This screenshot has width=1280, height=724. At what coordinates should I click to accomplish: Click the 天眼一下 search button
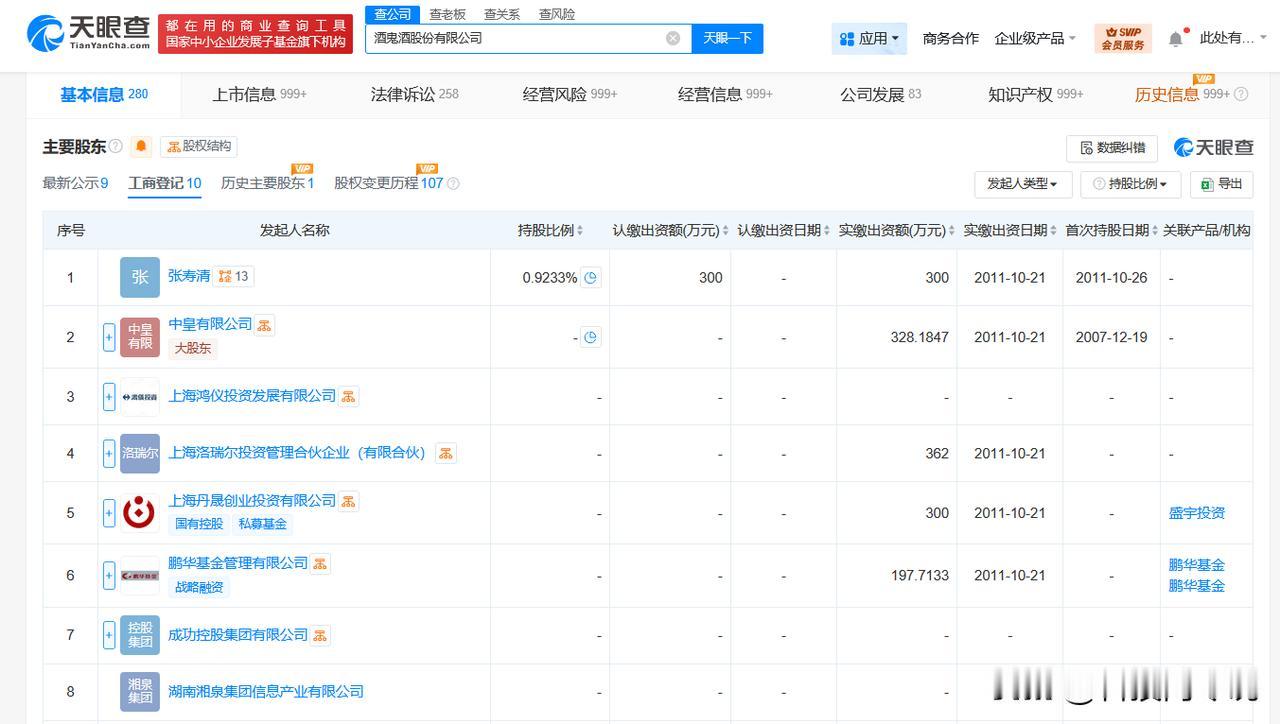727,38
